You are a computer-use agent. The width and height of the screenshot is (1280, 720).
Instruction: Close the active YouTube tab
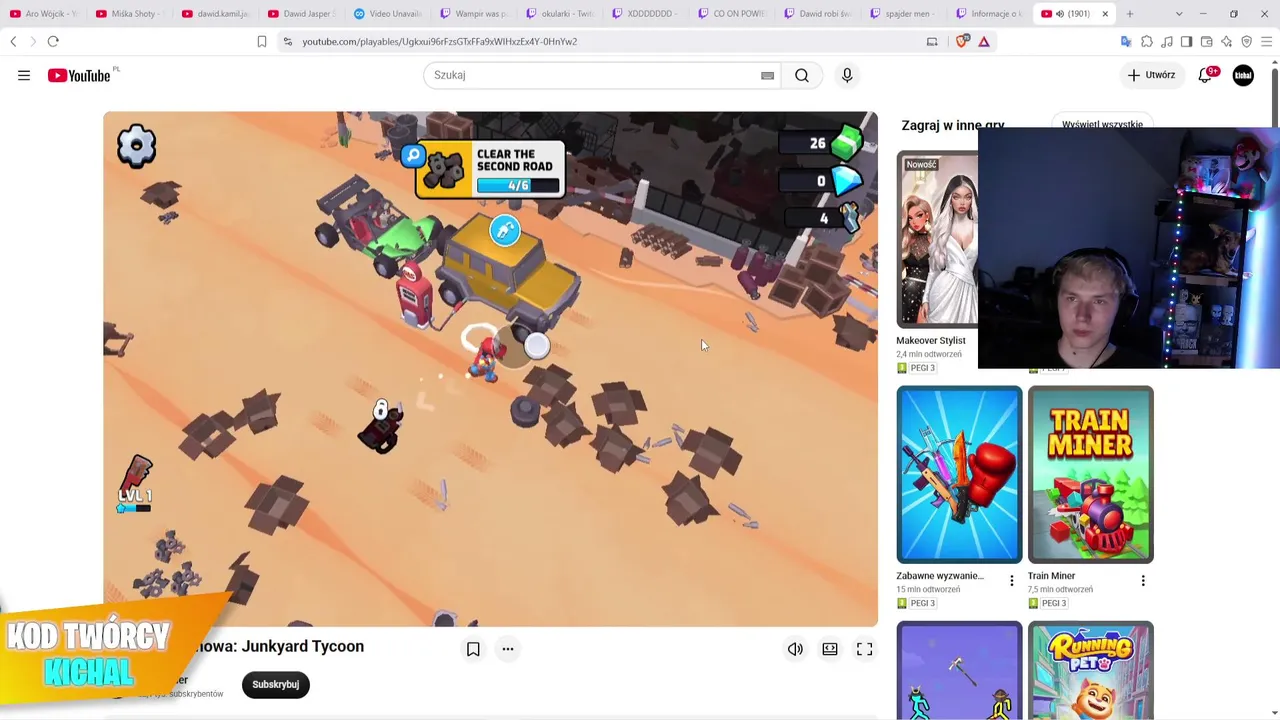[1105, 14]
